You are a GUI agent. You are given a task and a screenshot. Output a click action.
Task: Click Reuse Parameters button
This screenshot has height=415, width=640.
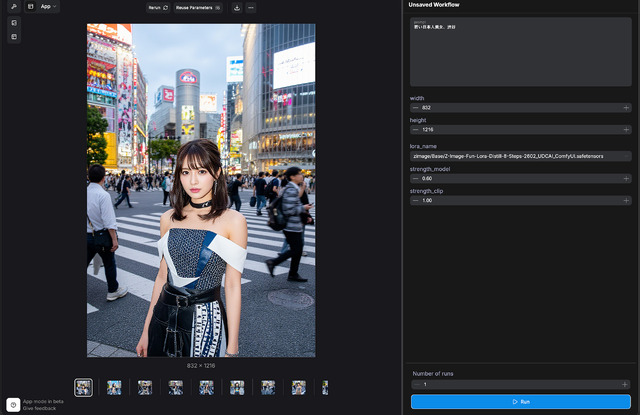[198, 7]
